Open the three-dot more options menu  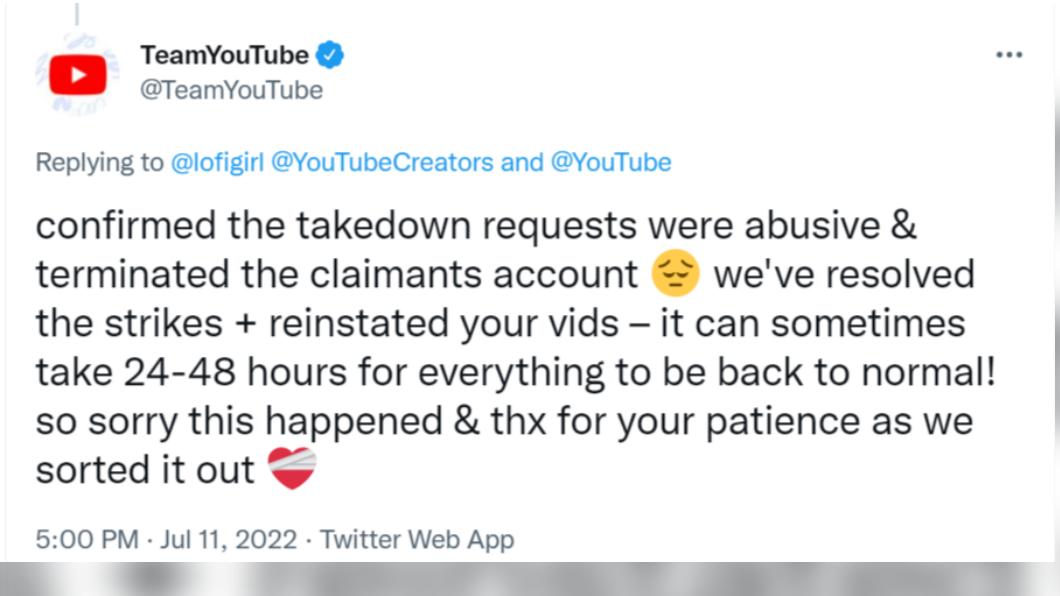1009,55
